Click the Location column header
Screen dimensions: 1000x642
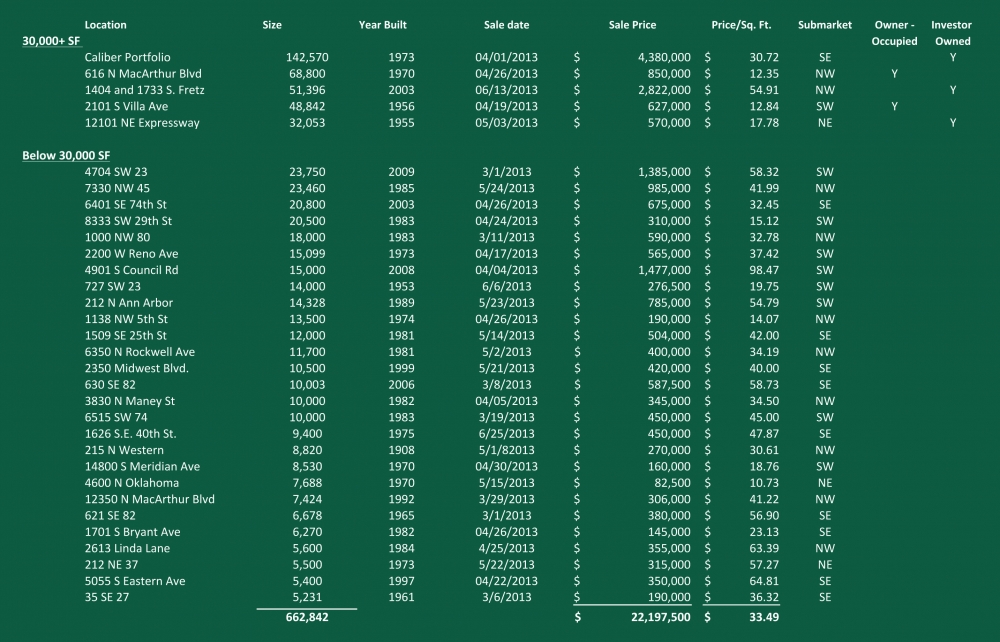click(105, 25)
